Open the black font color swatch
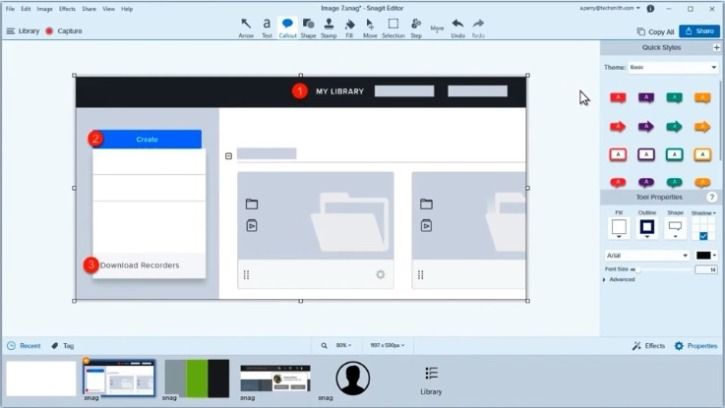 click(706, 255)
